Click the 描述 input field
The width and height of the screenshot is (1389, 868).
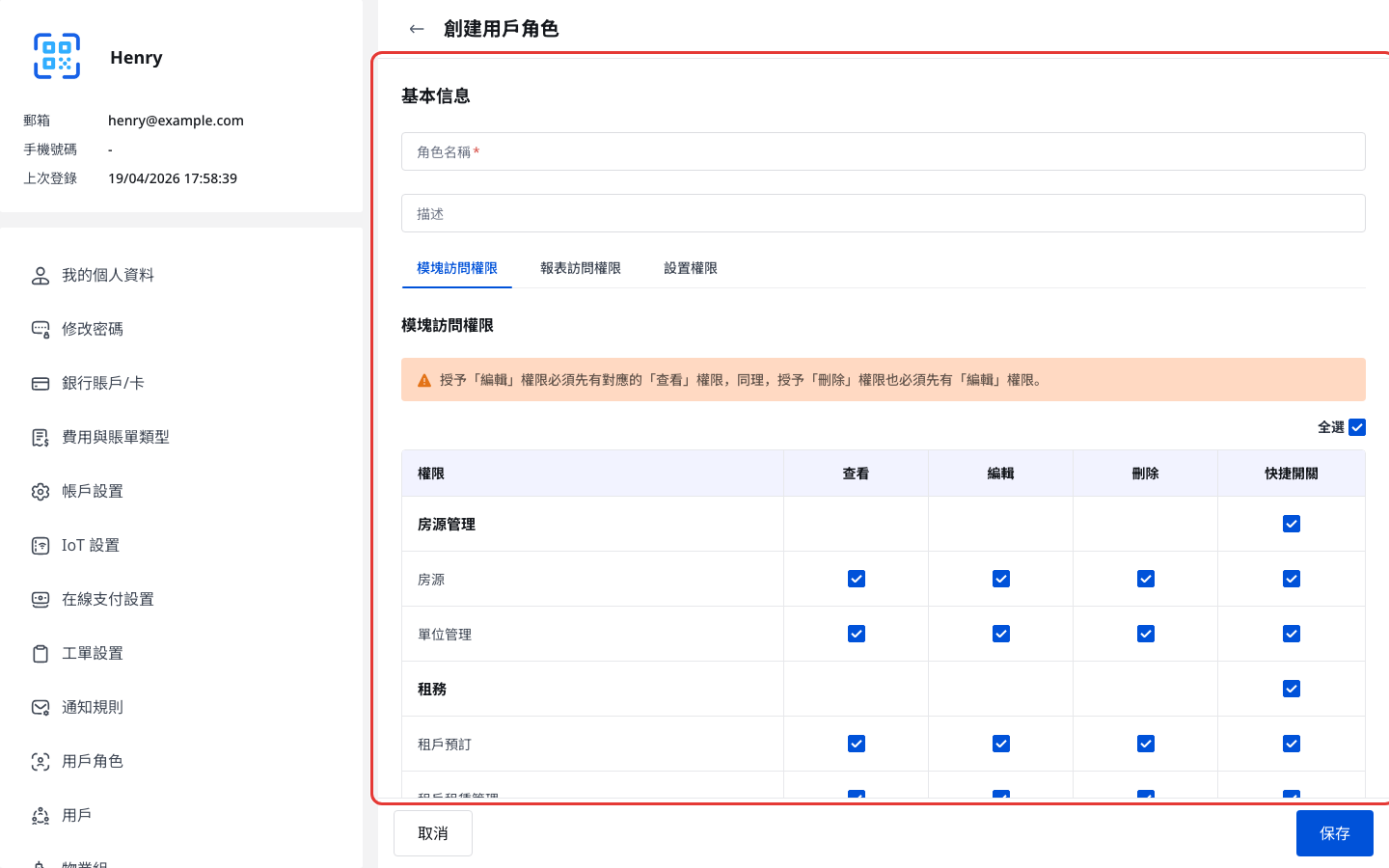[x=884, y=213]
